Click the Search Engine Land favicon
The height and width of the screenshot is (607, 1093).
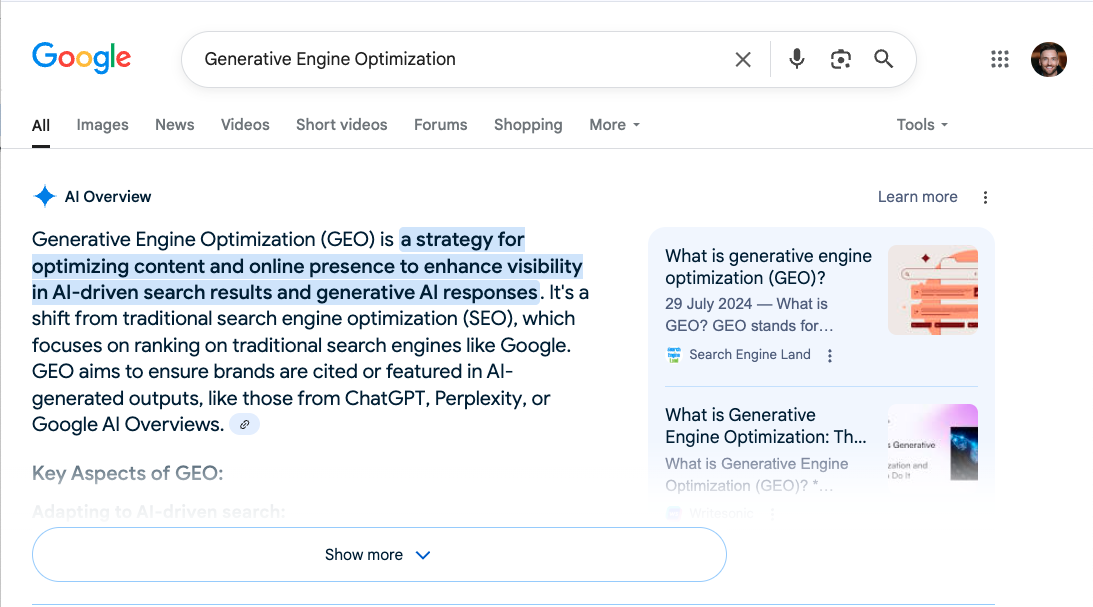click(x=673, y=355)
